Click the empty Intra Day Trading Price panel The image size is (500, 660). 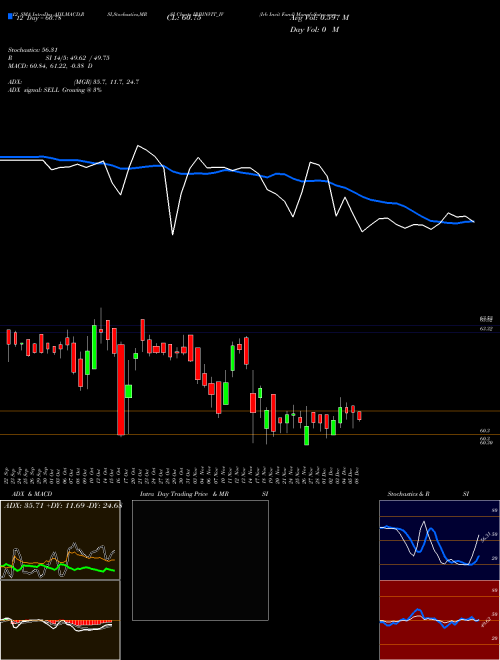click(x=200, y=560)
